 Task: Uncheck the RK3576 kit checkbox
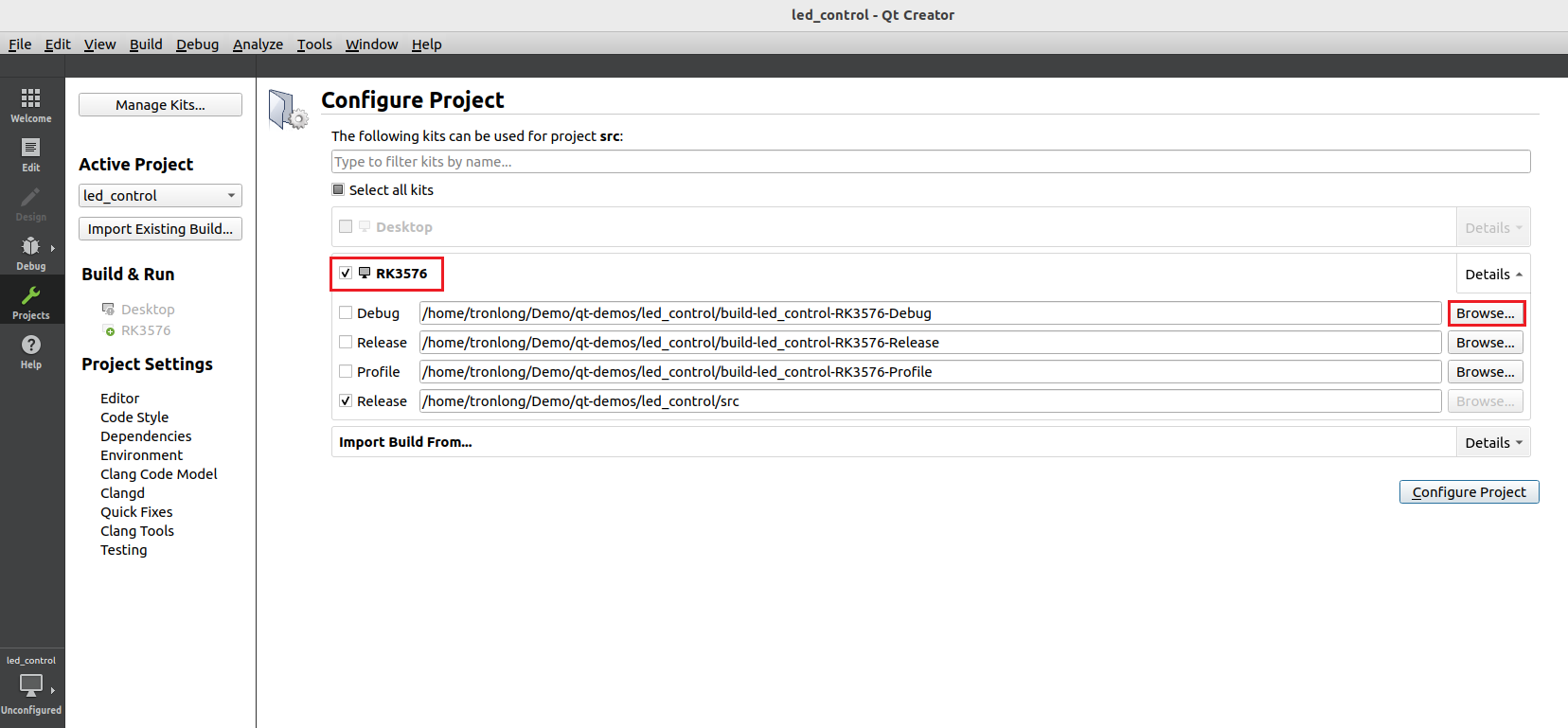click(346, 274)
